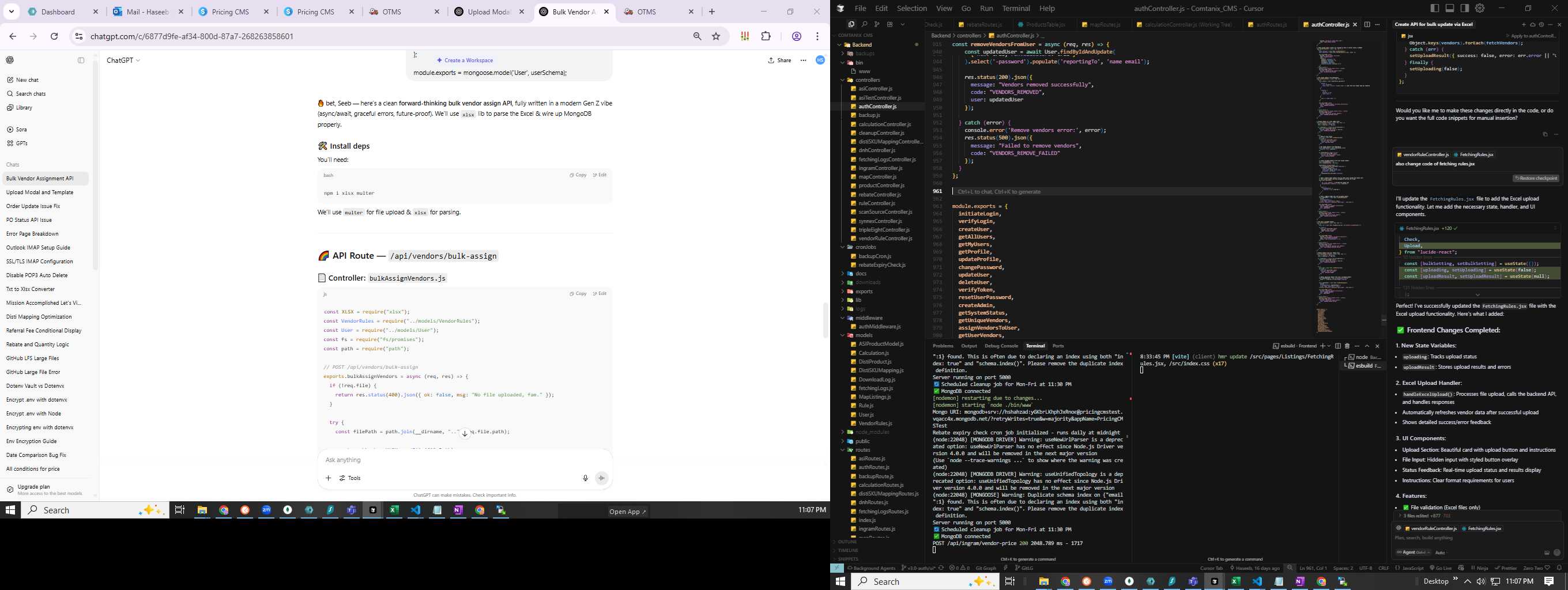Switch to the Problems panel tab
This screenshot has width=1568, height=590.
[943, 346]
